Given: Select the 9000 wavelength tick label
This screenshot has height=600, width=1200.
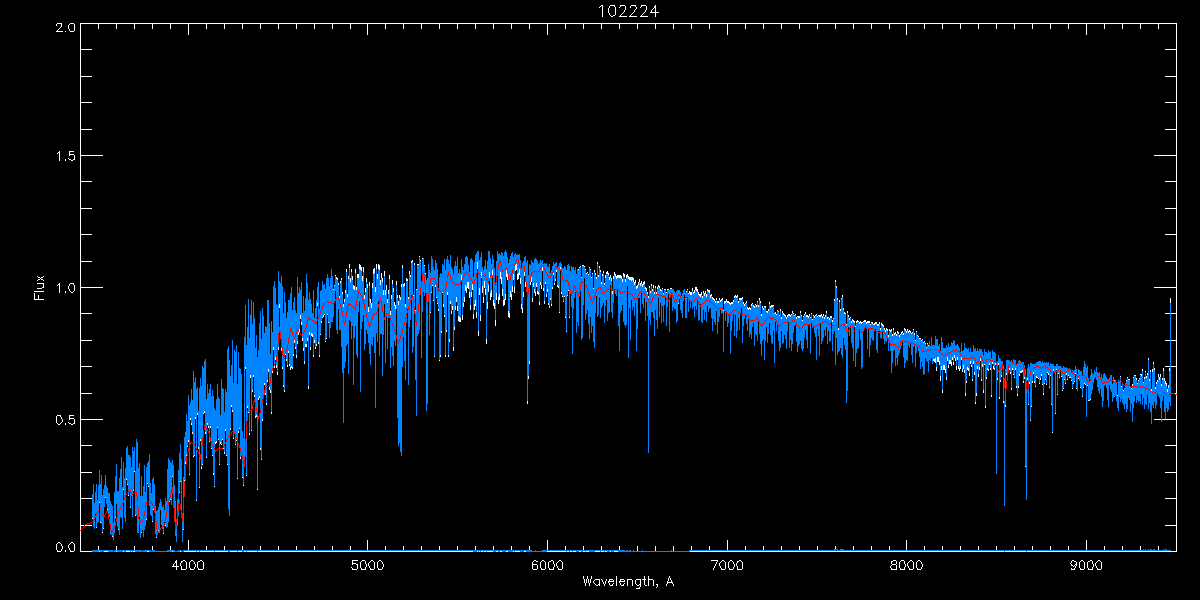Looking at the screenshot, I should (1087, 565).
